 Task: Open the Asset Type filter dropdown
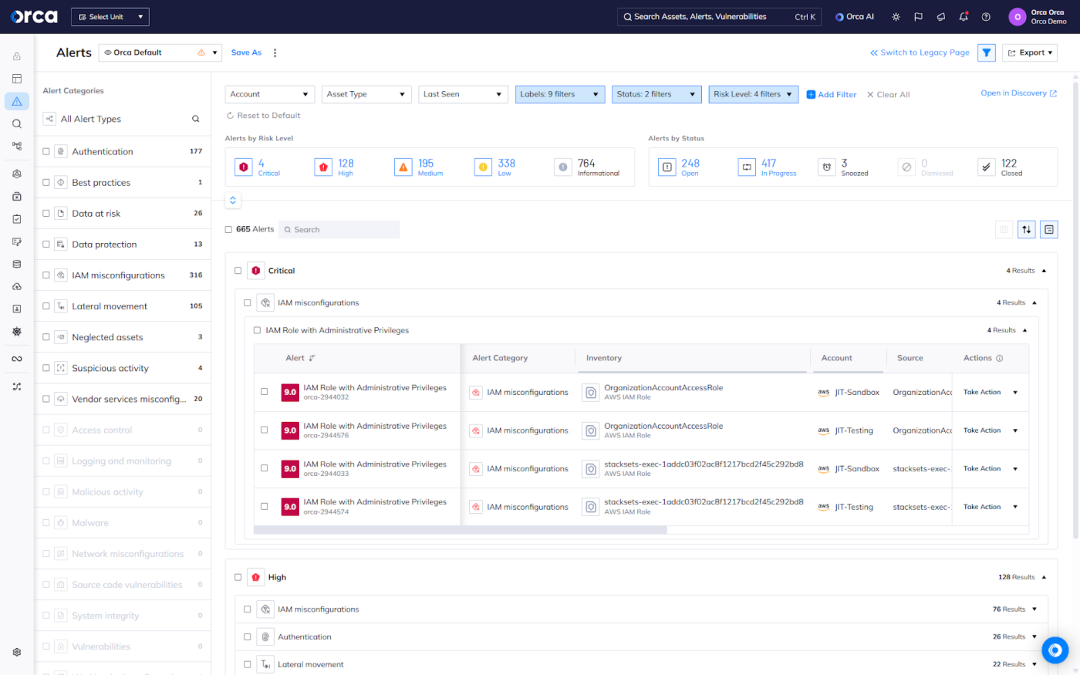click(x=366, y=94)
